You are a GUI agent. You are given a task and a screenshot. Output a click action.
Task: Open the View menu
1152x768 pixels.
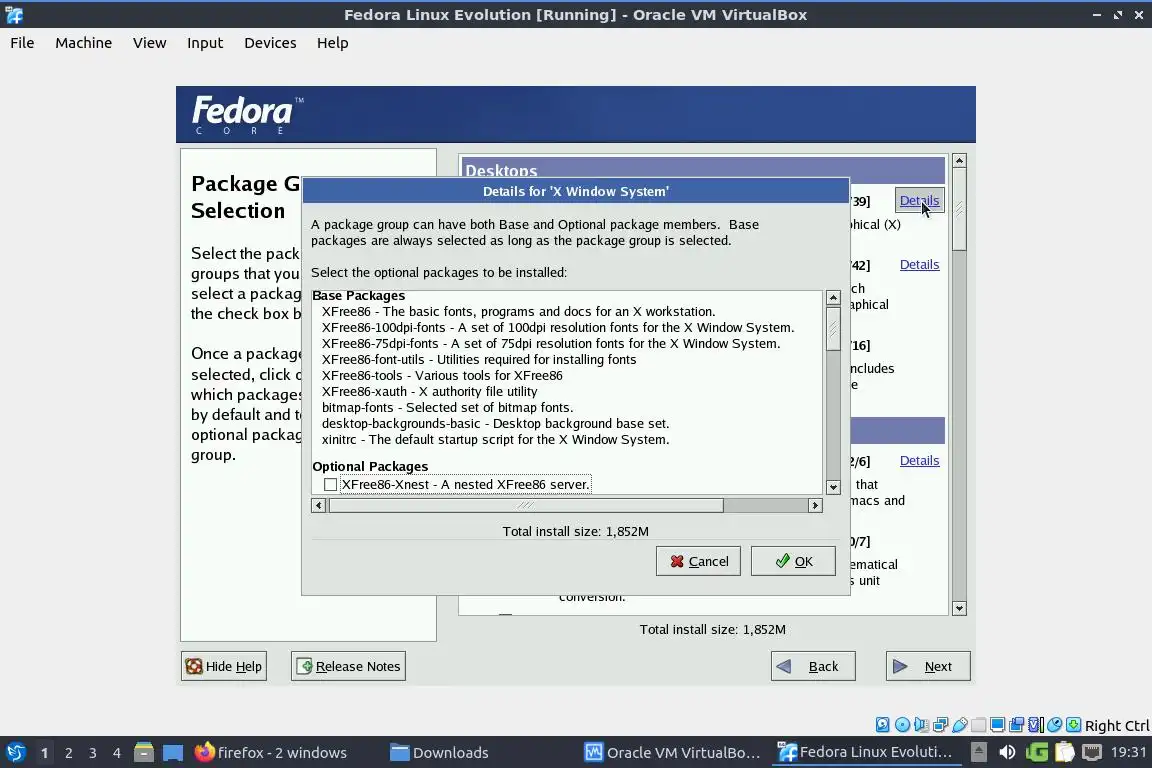pos(149,43)
